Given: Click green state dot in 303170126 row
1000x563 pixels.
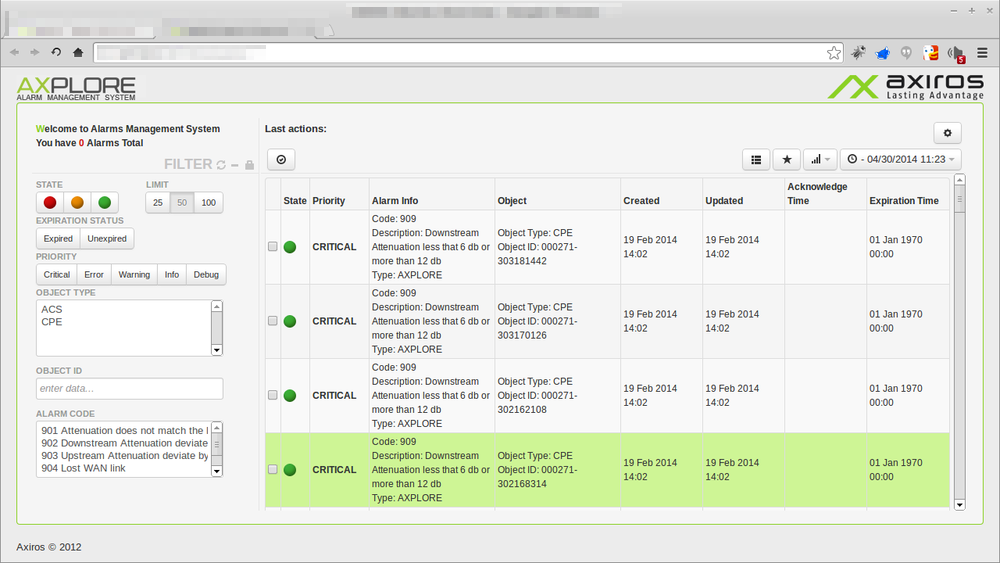Looking at the screenshot, I should coord(290,321).
